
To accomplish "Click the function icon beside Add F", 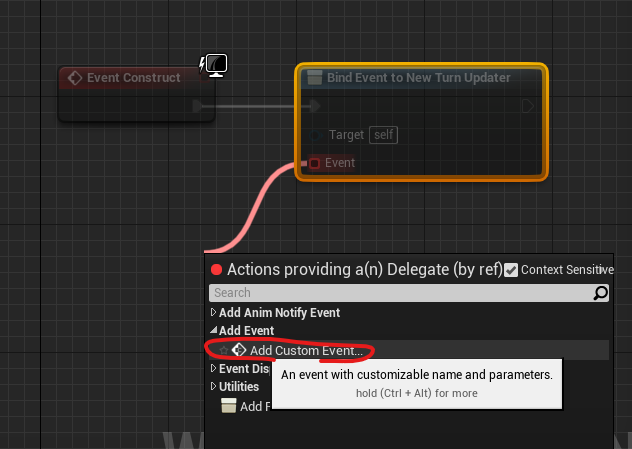I will [229, 406].
